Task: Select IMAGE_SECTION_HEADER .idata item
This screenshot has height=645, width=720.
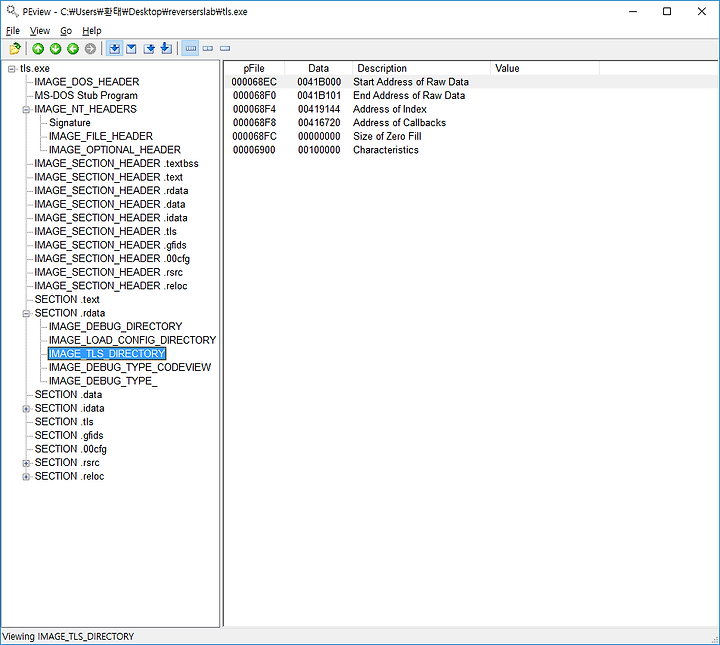Action: click(x=111, y=218)
